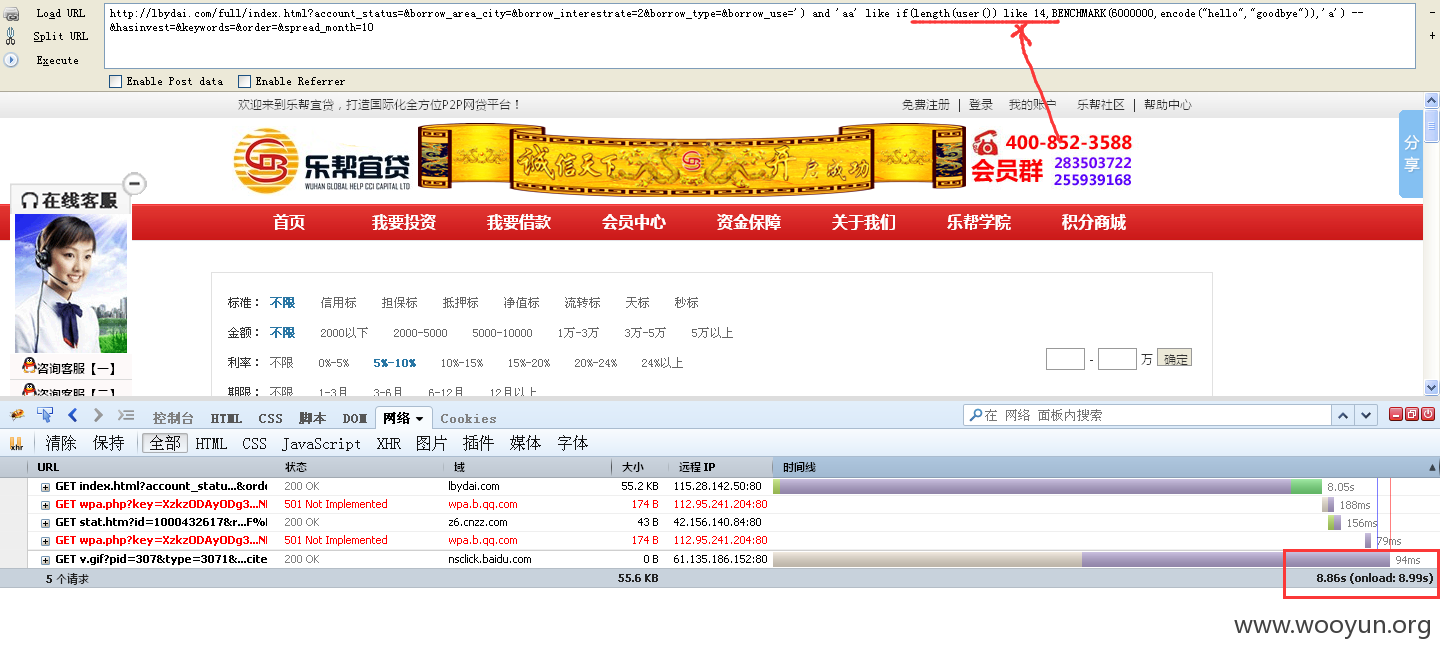Click the 时间线 column sort arrow
This screenshot has height=654, width=1440.
tap(1430, 467)
